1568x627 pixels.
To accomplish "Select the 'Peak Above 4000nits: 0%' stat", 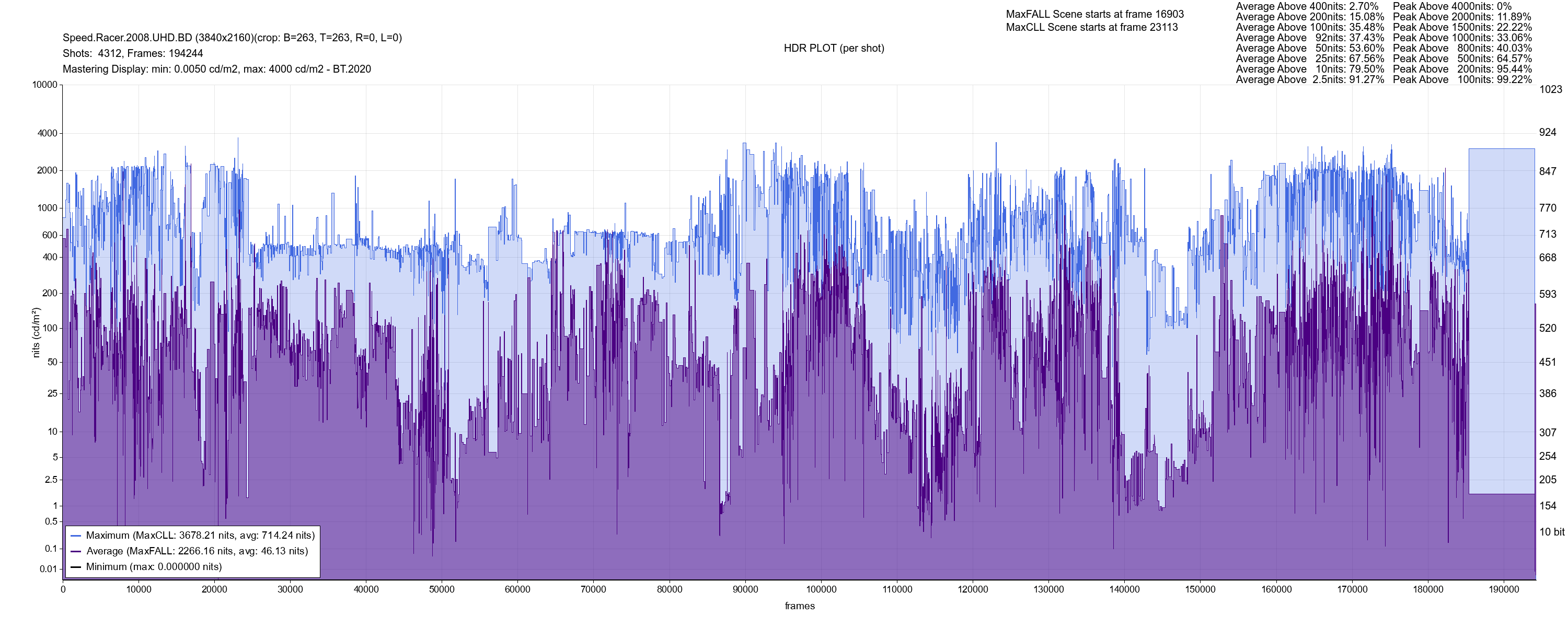I will [x=1452, y=6].
